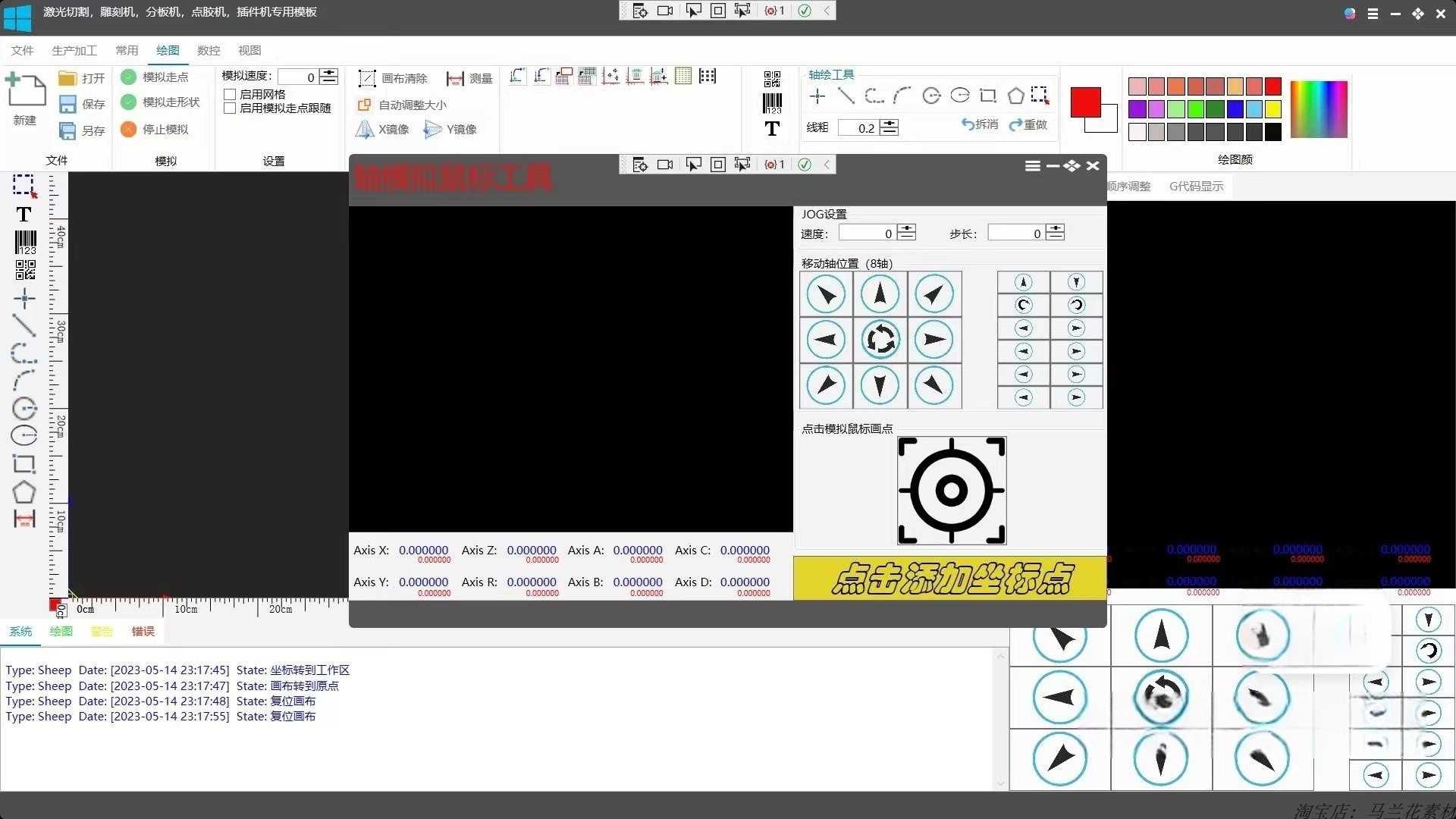The height and width of the screenshot is (819, 1456).
Task: Increase the 线粗 line width stepper
Action: [x=890, y=124]
